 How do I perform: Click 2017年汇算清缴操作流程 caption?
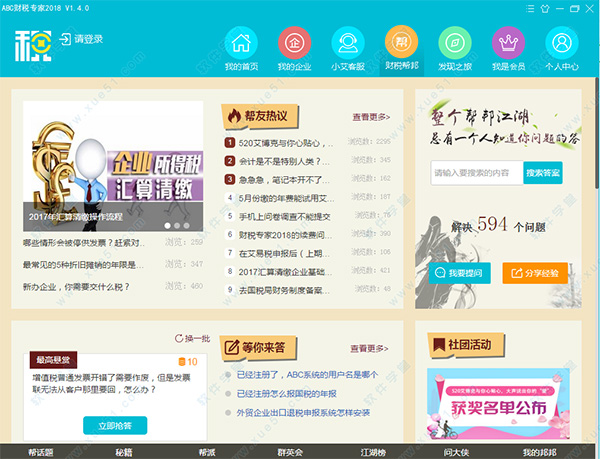(75, 216)
